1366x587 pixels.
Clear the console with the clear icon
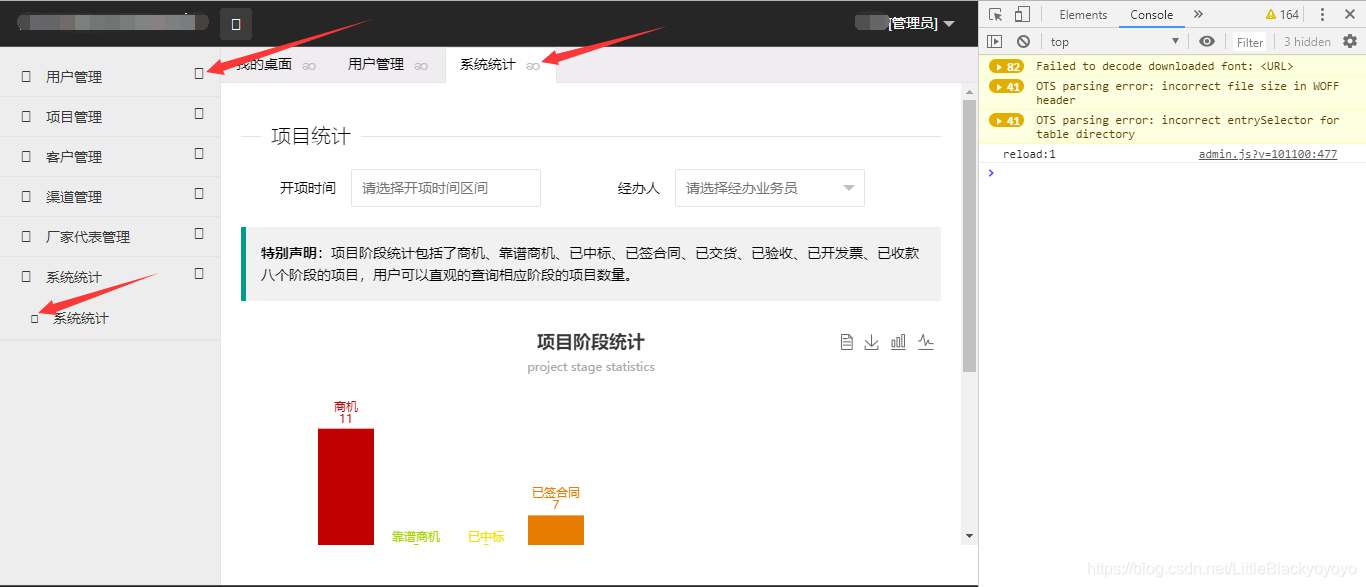[x=1022, y=41]
